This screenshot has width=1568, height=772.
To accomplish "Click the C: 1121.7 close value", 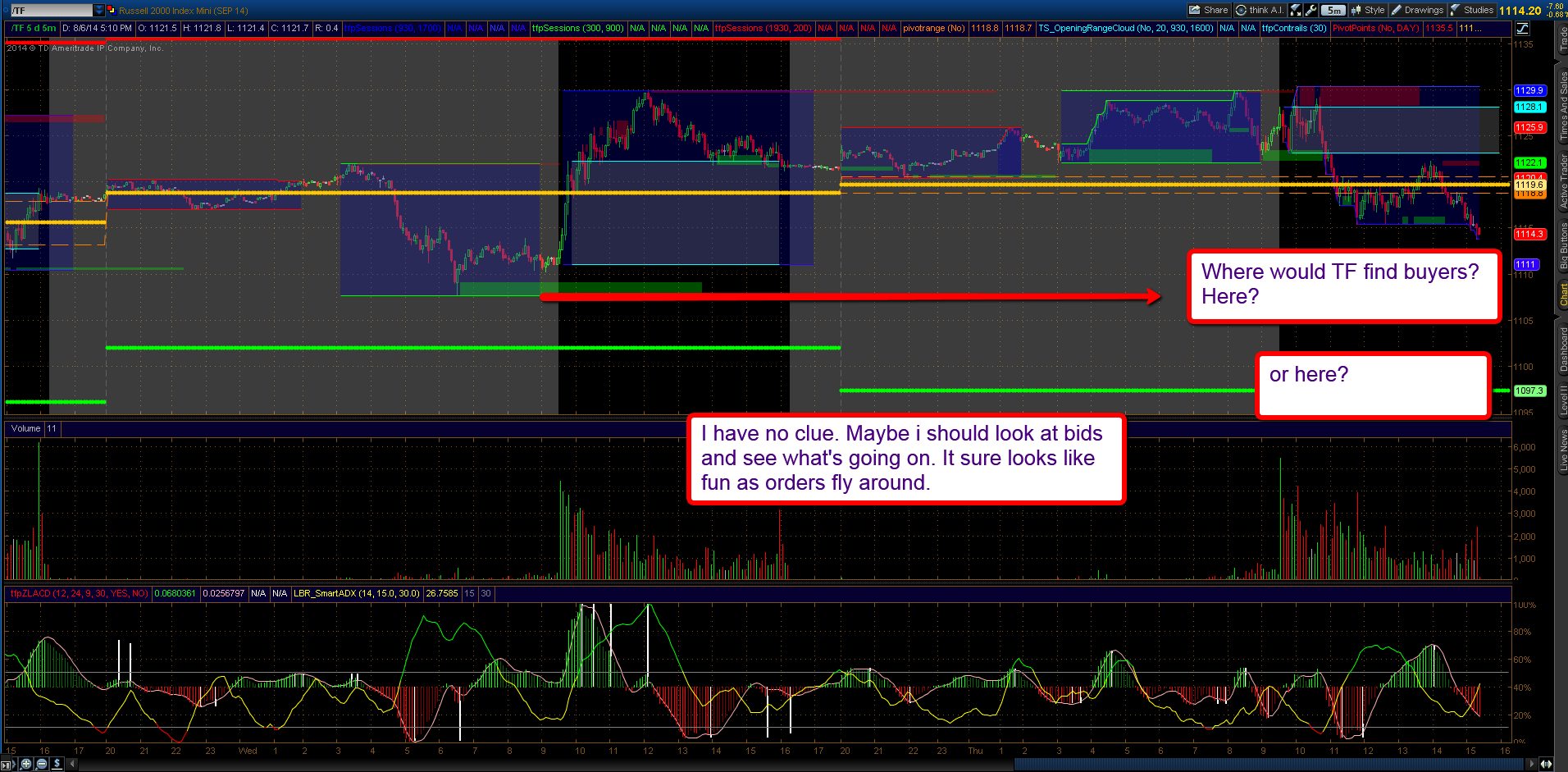I will click(x=290, y=28).
